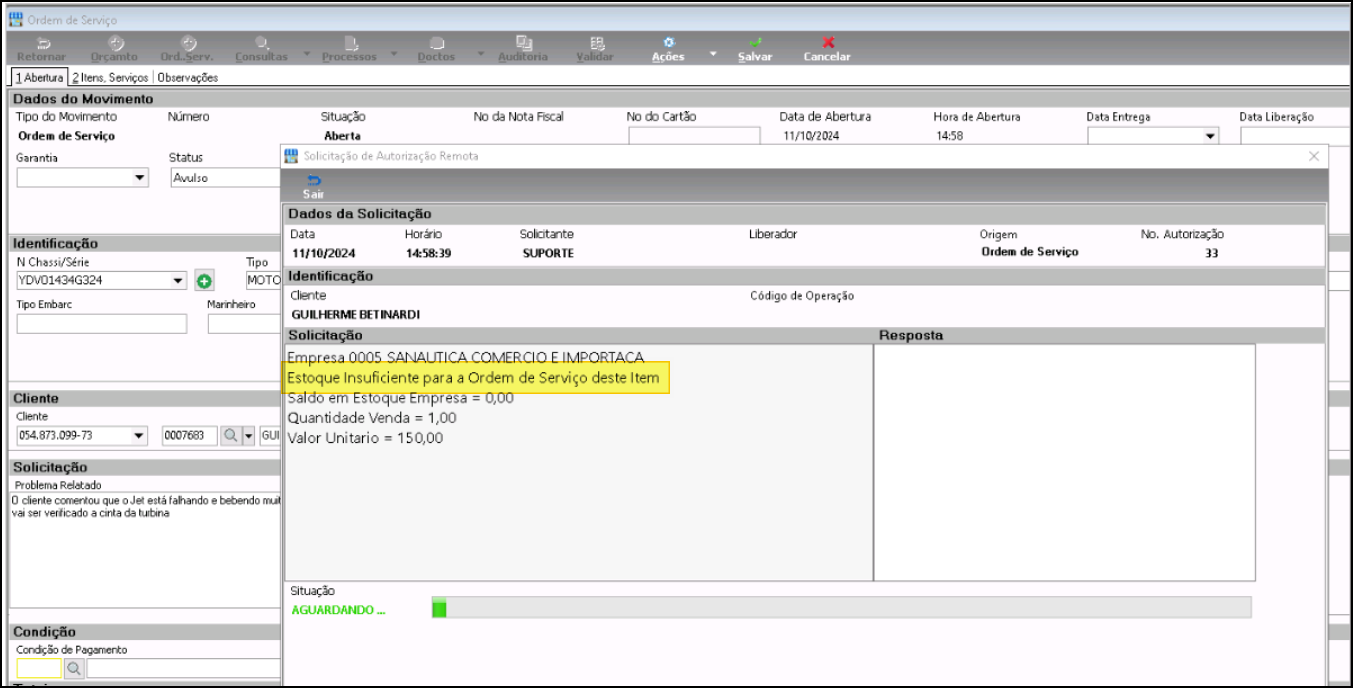The image size is (1353, 688).
Task: Expand the Ações dropdown arrow
Action: pyautogui.click(x=713, y=54)
